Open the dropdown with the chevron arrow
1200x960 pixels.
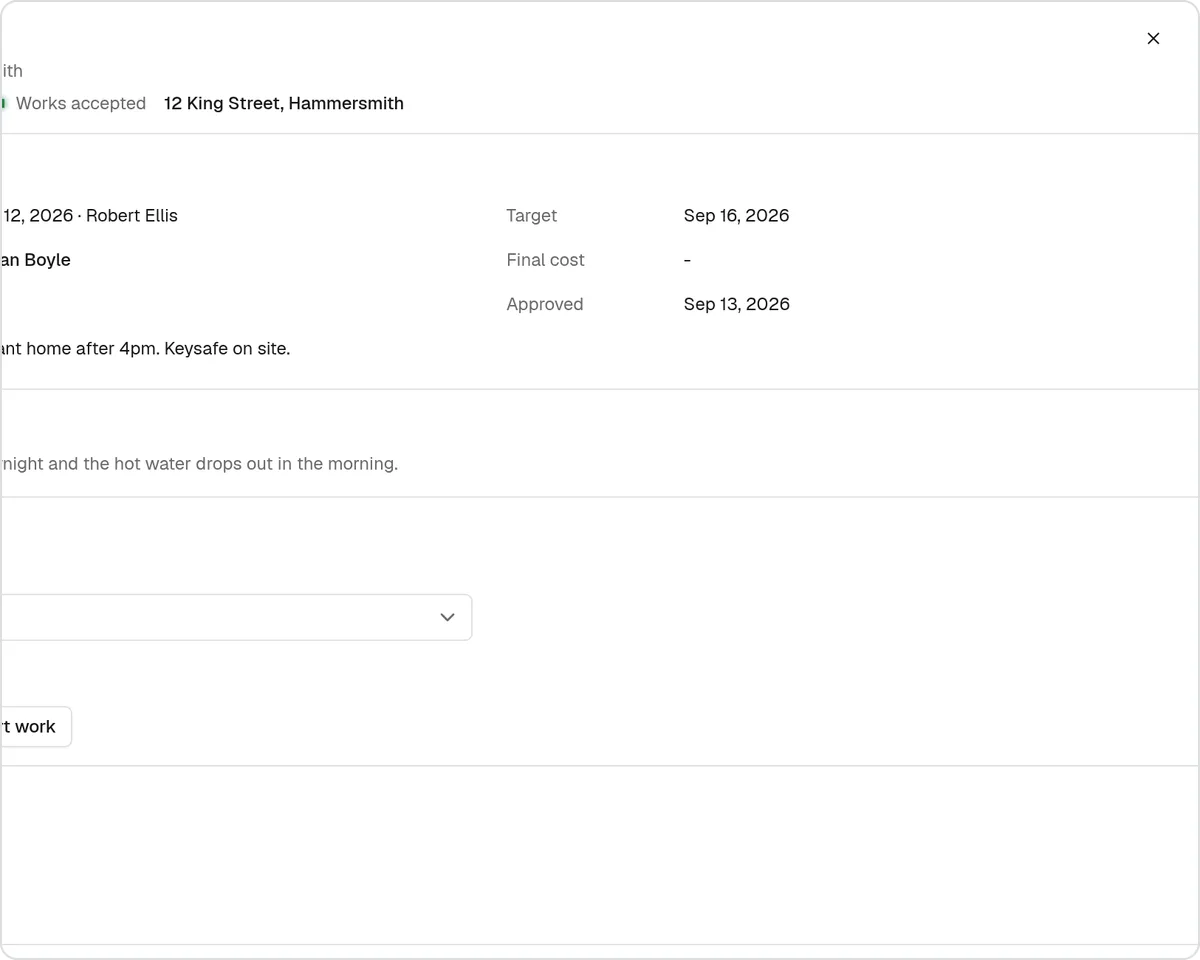coord(236,617)
